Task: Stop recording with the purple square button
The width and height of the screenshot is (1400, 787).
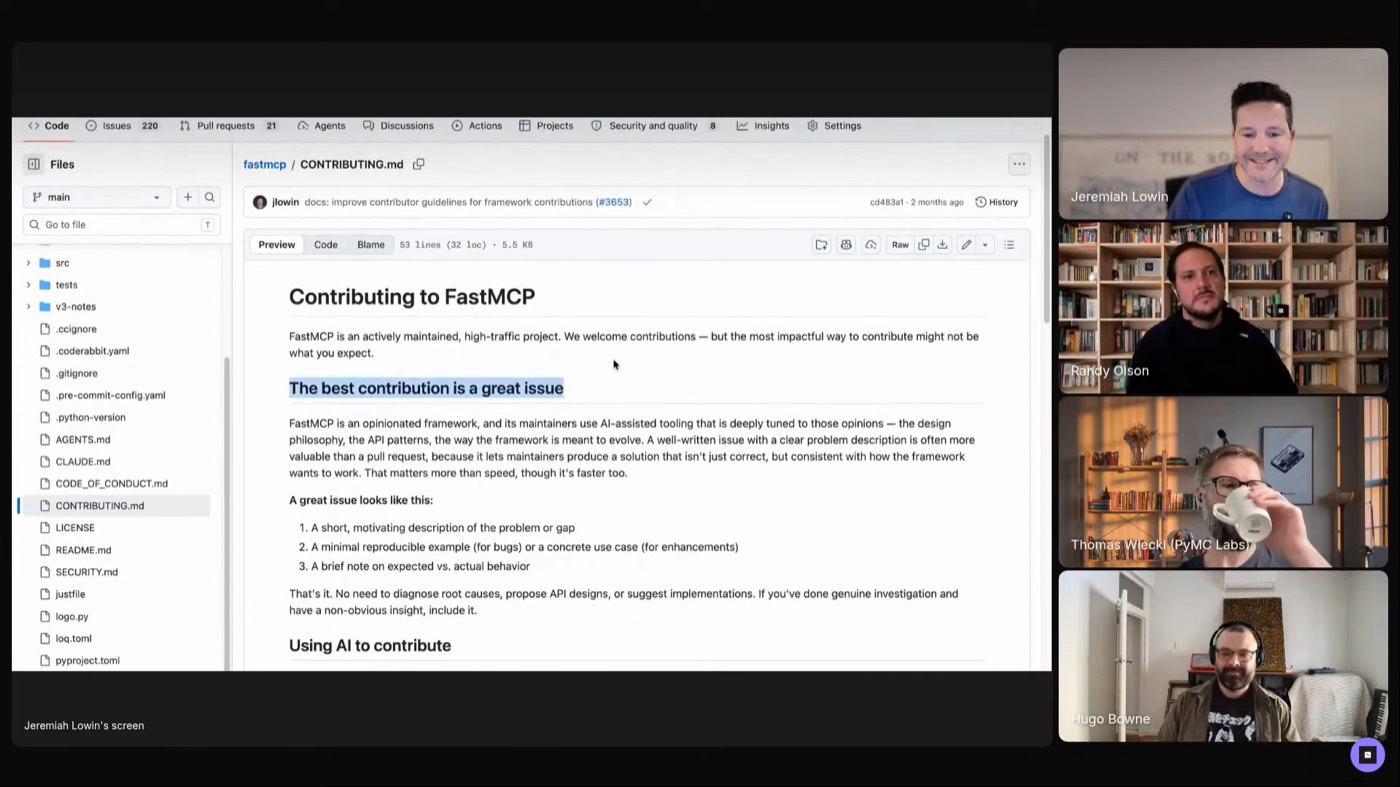Action: (x=1367, y=755)
